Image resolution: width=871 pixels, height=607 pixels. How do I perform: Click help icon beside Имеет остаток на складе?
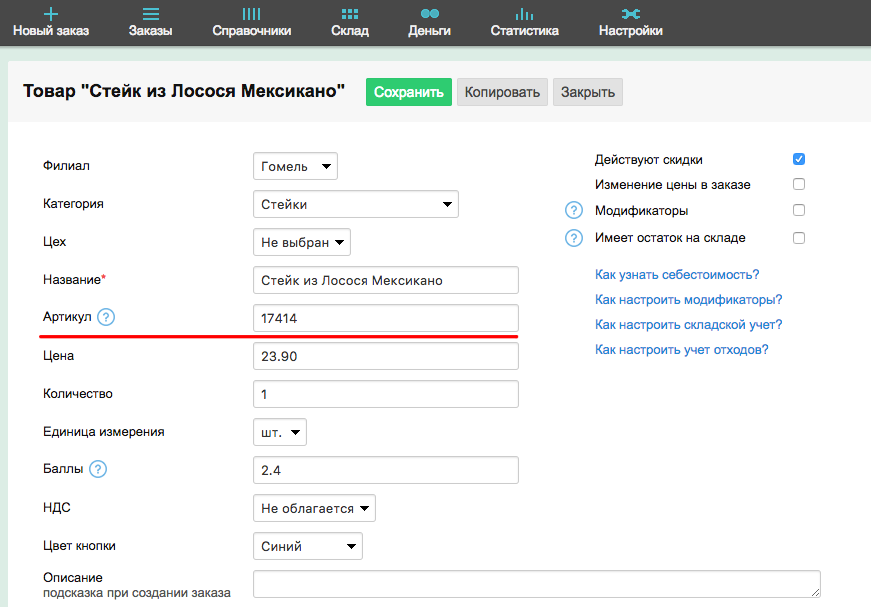[x=574, y=238]
